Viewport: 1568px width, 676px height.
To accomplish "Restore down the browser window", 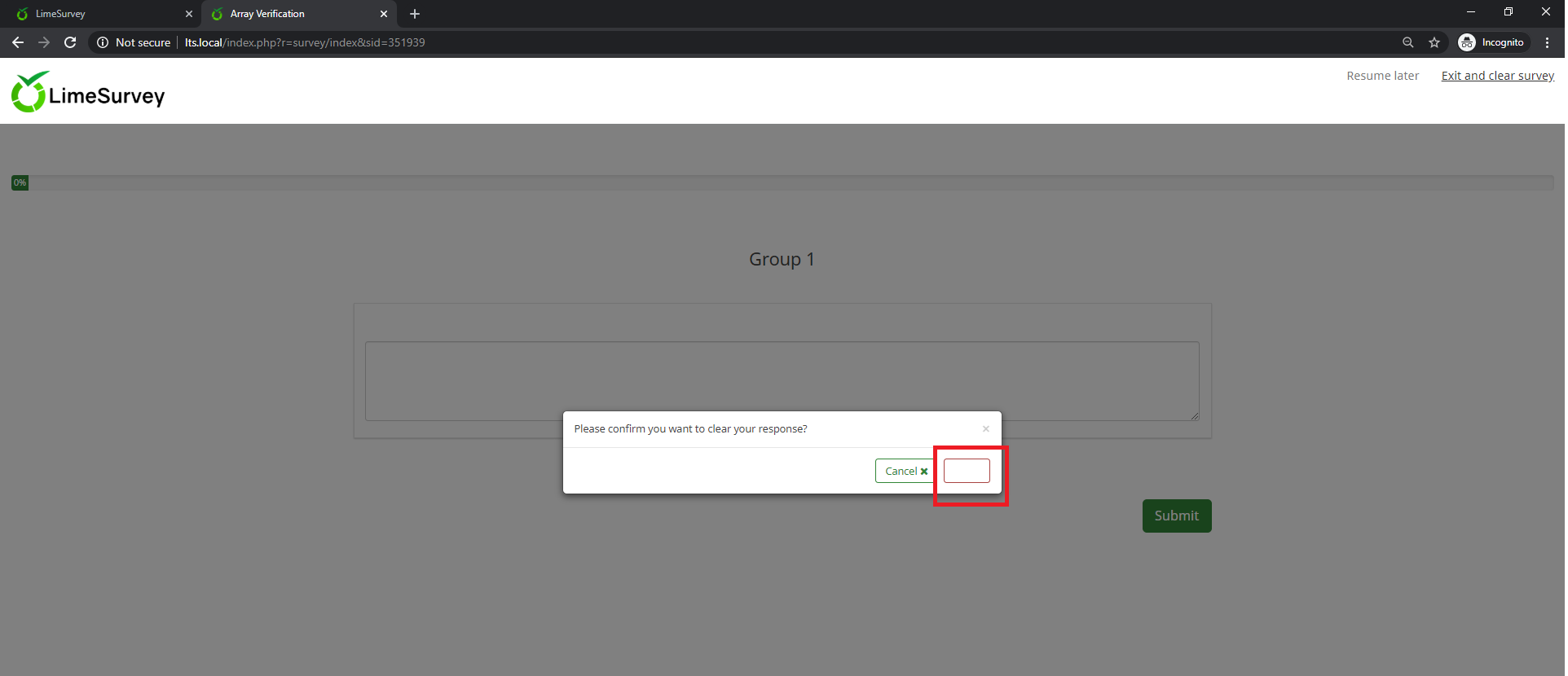I will (x=1509, y=12).
